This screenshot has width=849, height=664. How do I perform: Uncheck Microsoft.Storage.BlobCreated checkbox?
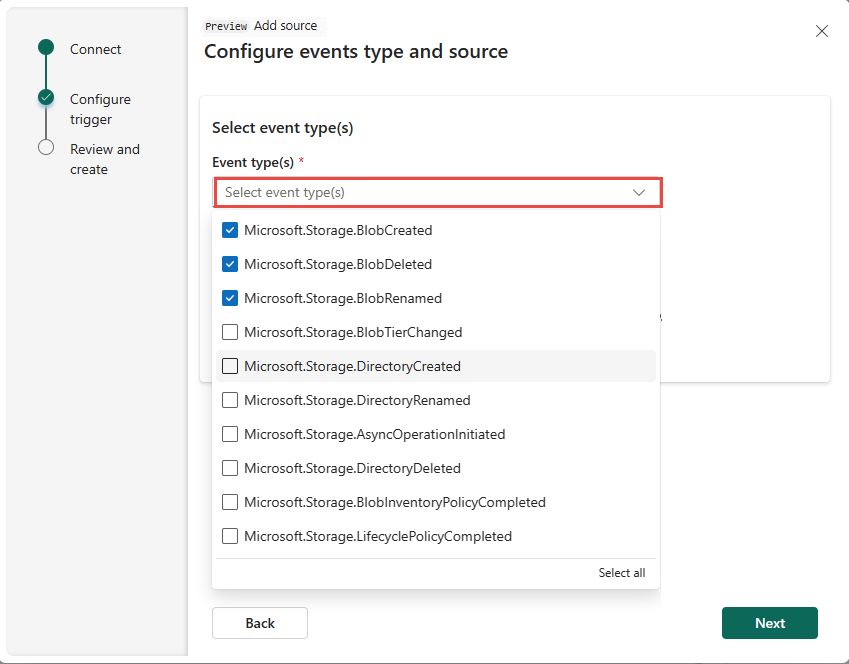tap(230, 230)
